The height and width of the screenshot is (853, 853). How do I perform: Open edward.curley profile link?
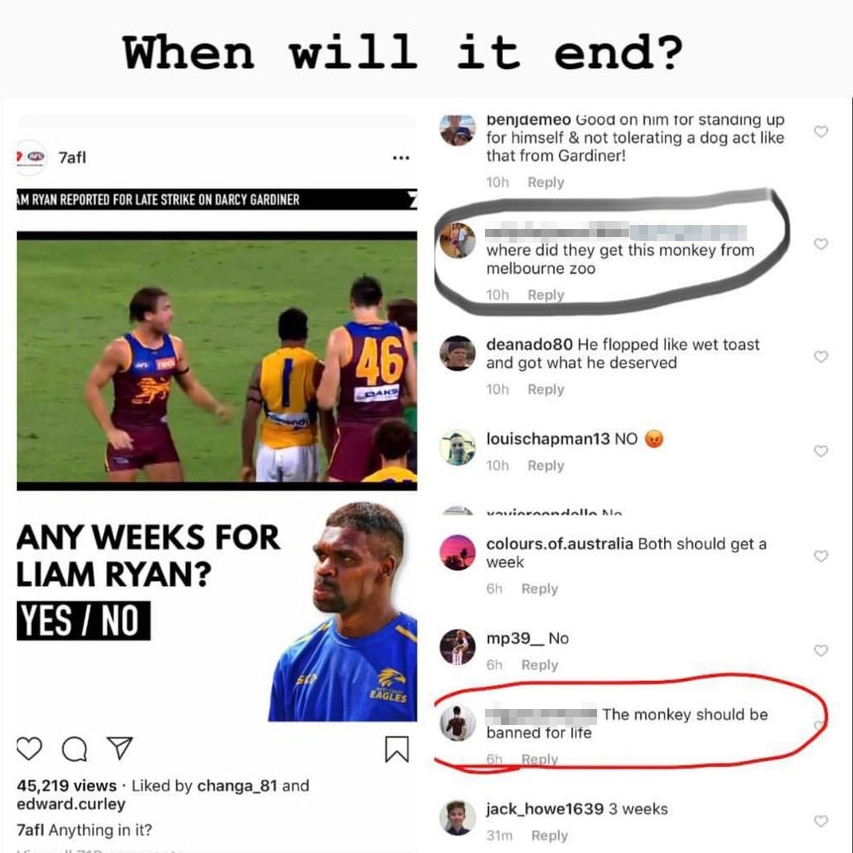71,804
